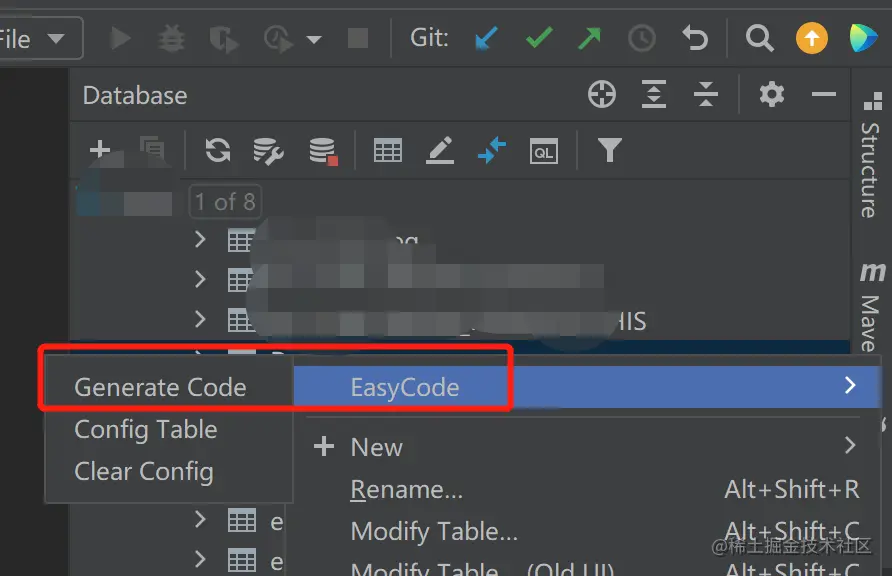Push commits with Git green arrow

tap(589, 38)
